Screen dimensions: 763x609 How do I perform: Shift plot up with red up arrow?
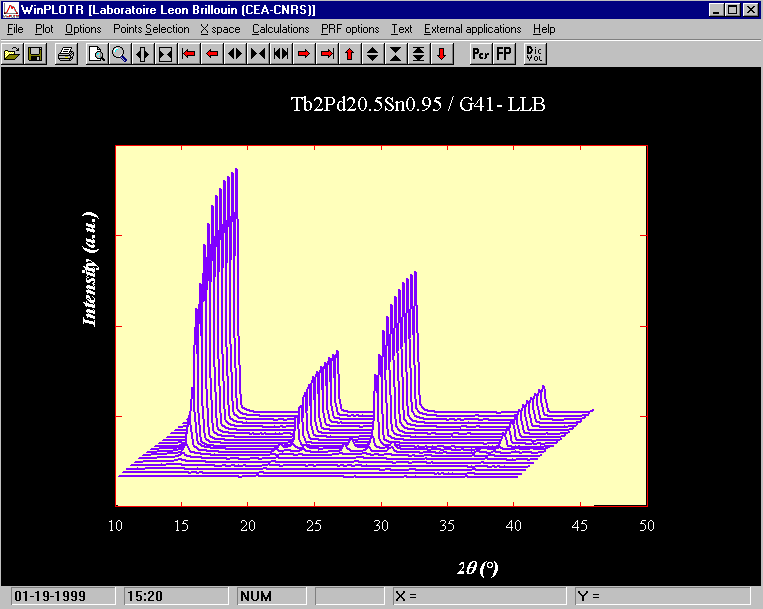tap(350, 54)
